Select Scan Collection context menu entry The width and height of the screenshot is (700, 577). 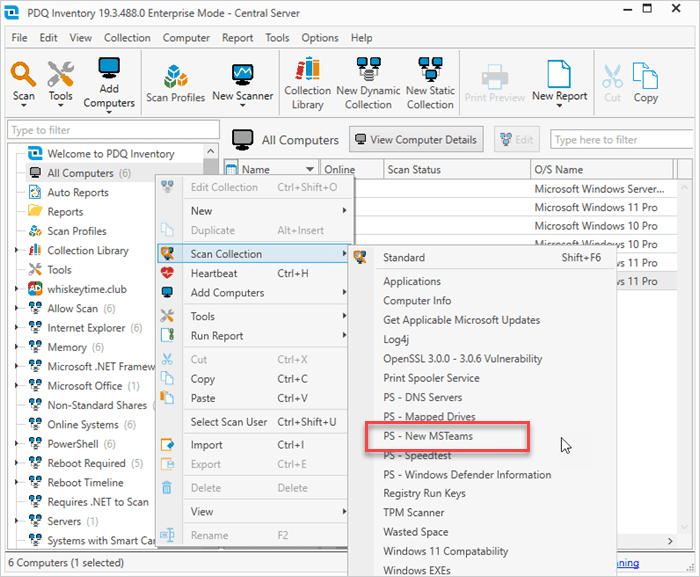253,254
